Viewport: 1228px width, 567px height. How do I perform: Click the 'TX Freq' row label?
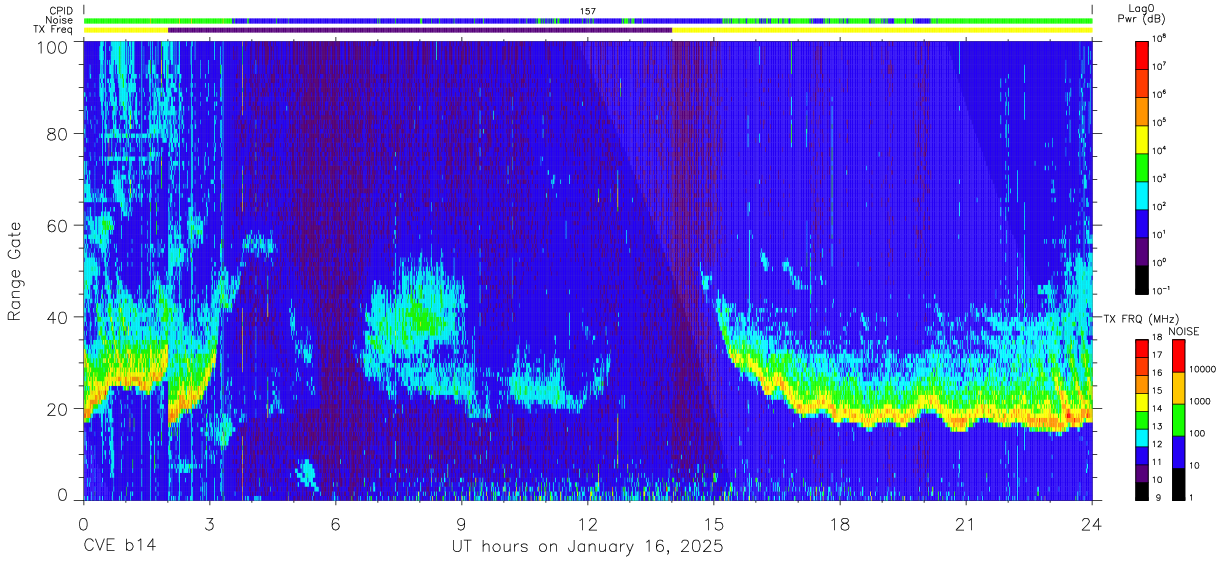[x=53, y=30]
